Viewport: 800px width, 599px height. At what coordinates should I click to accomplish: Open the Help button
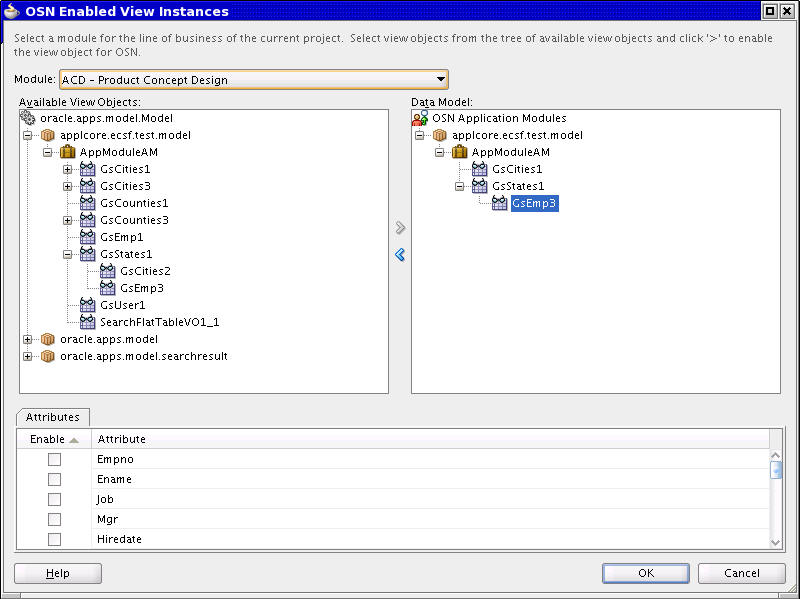tap(58, 573)
